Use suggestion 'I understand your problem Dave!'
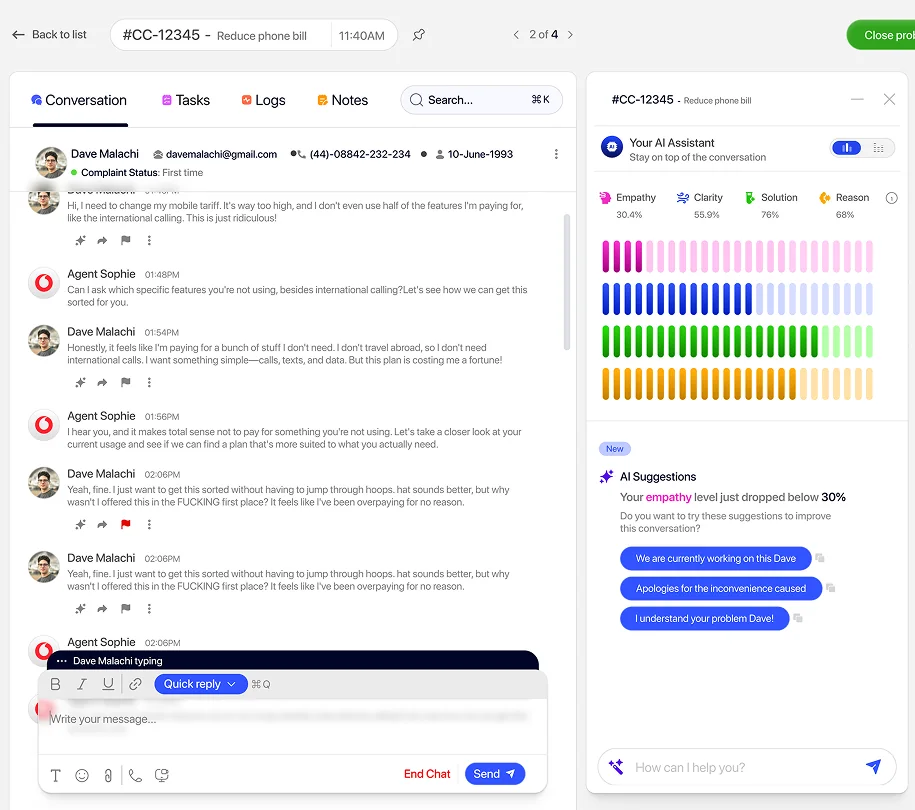 click(x=704, y=619)
